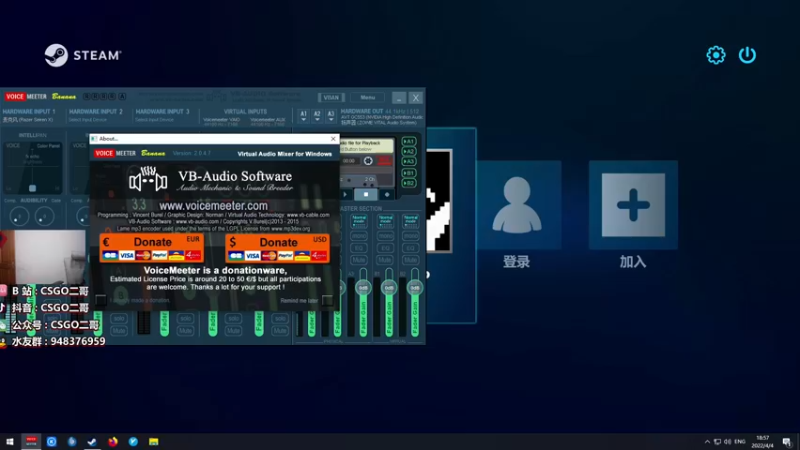Viewport: 800px width, 450px height.
Task: Click the cassette stop button
Action: (366, 194)
